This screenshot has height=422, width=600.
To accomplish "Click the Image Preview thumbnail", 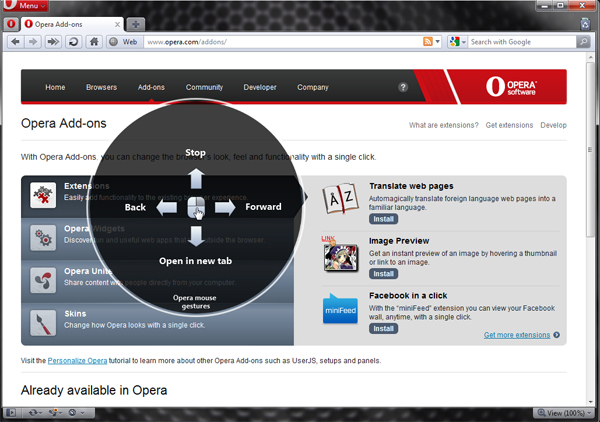I will pos(340,254).
